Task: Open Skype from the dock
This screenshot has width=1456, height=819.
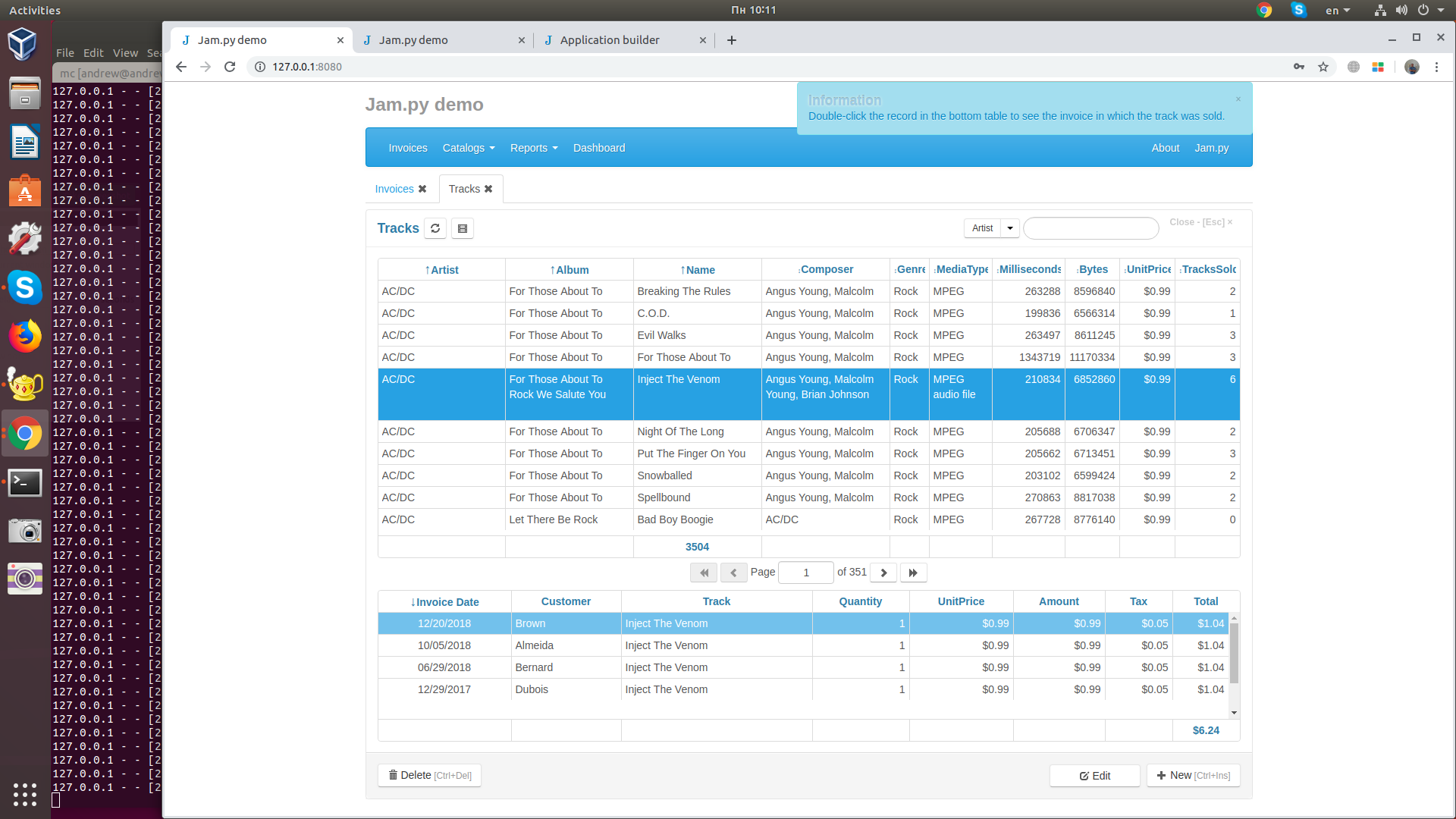Action: tap(25, 288)
